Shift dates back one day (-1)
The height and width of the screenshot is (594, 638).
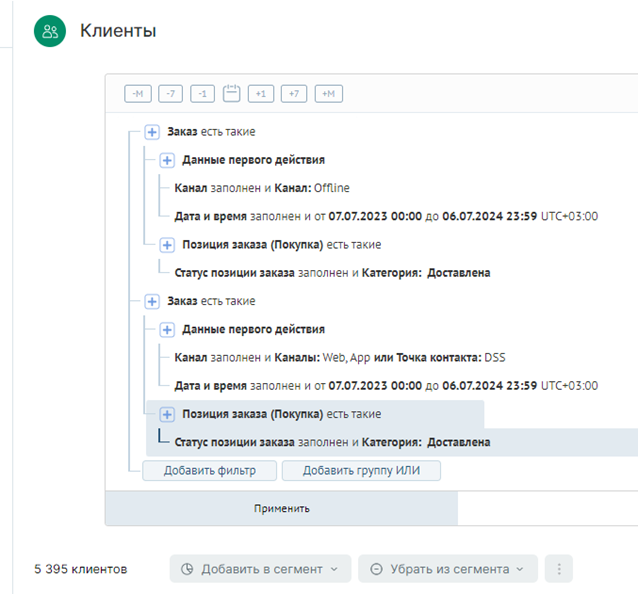click(x=203, y=93)
